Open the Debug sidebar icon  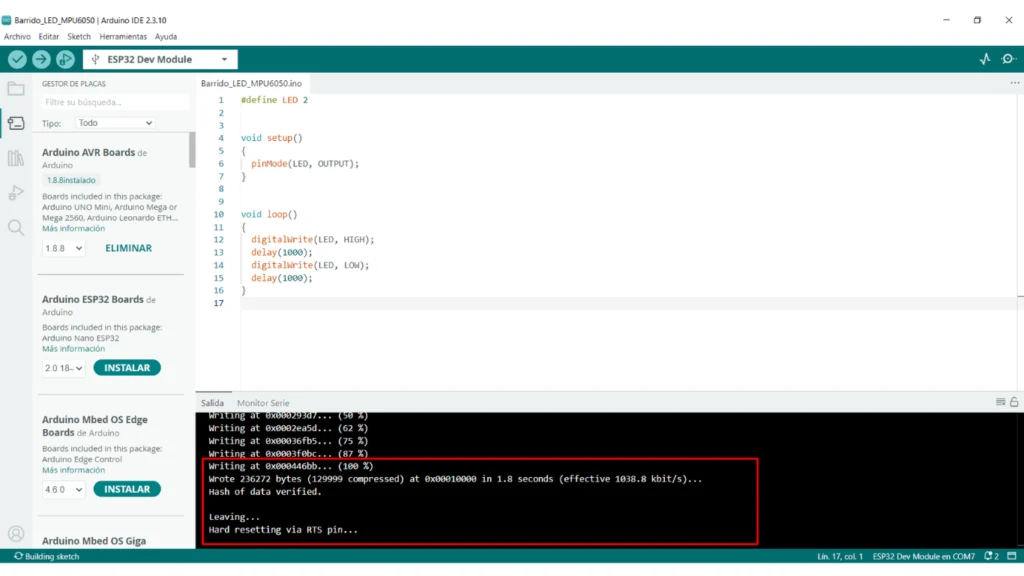[x=16, y=193]
